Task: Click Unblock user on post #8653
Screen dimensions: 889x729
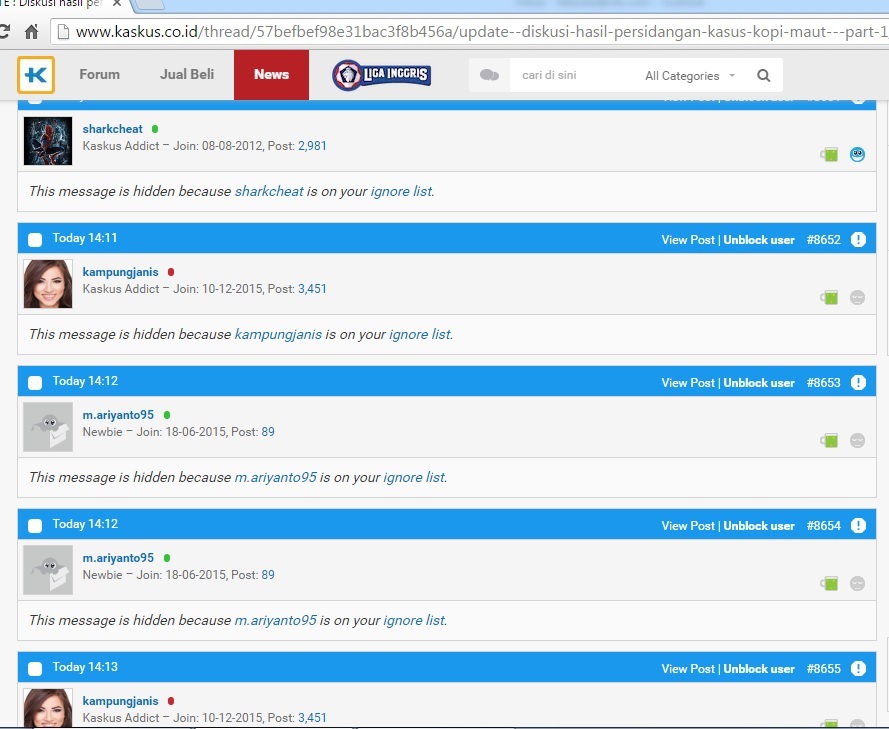Action: pyautogui.click(x=759, y=383)
